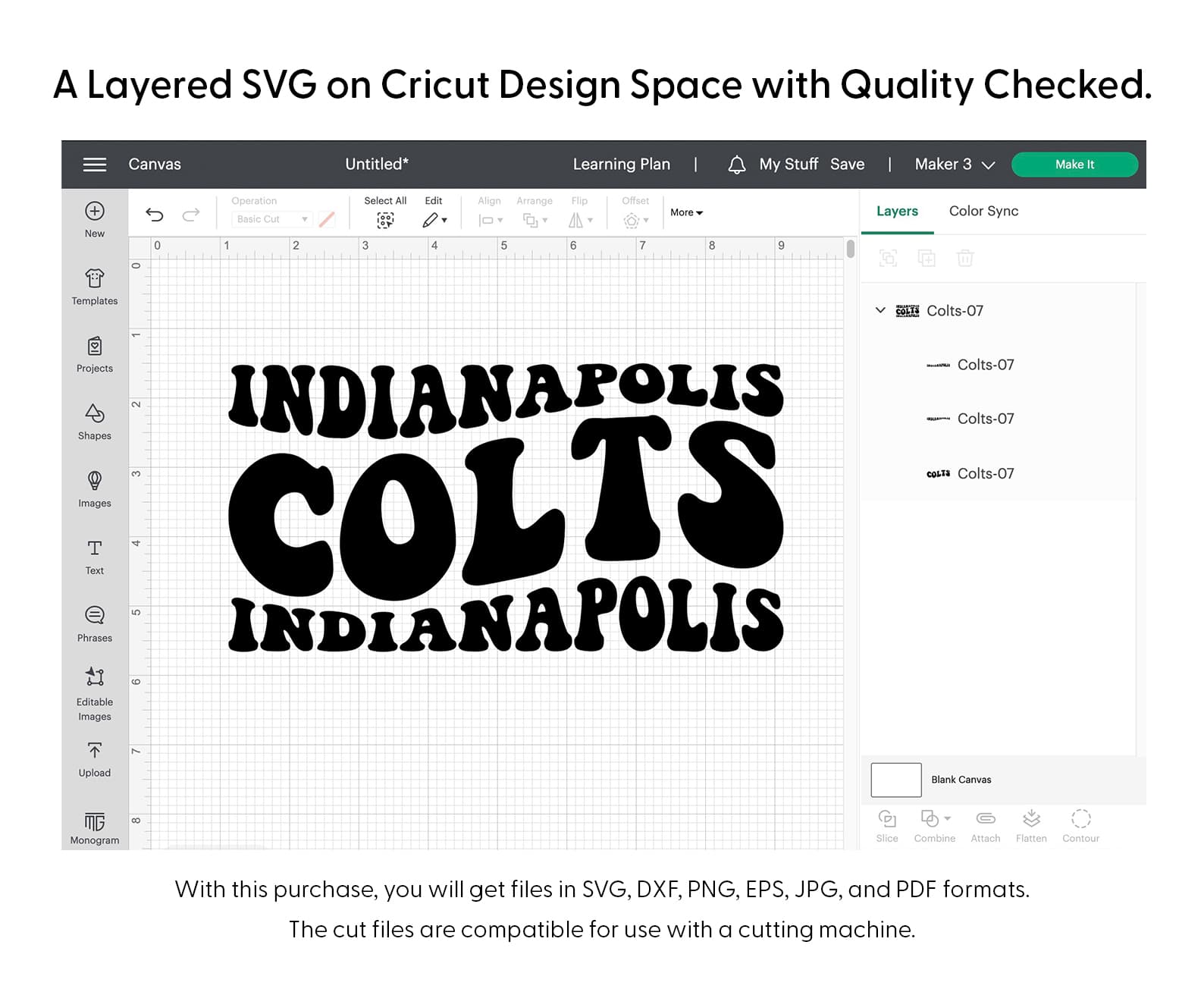Screen dimensions: 1204x992
Task: Open the Images lightbulb icon
Action: pyautogui.click(x=95, y=481)
